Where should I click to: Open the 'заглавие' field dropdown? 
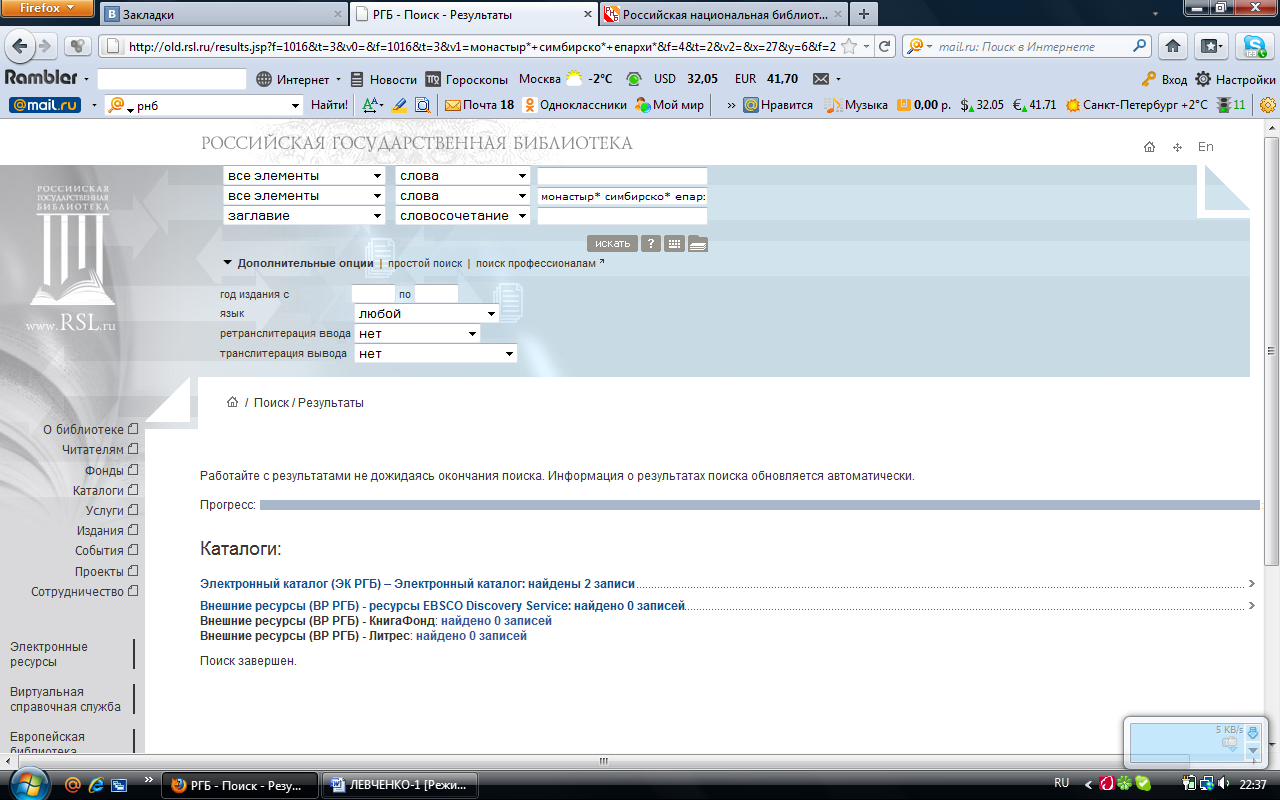(304, 216)
